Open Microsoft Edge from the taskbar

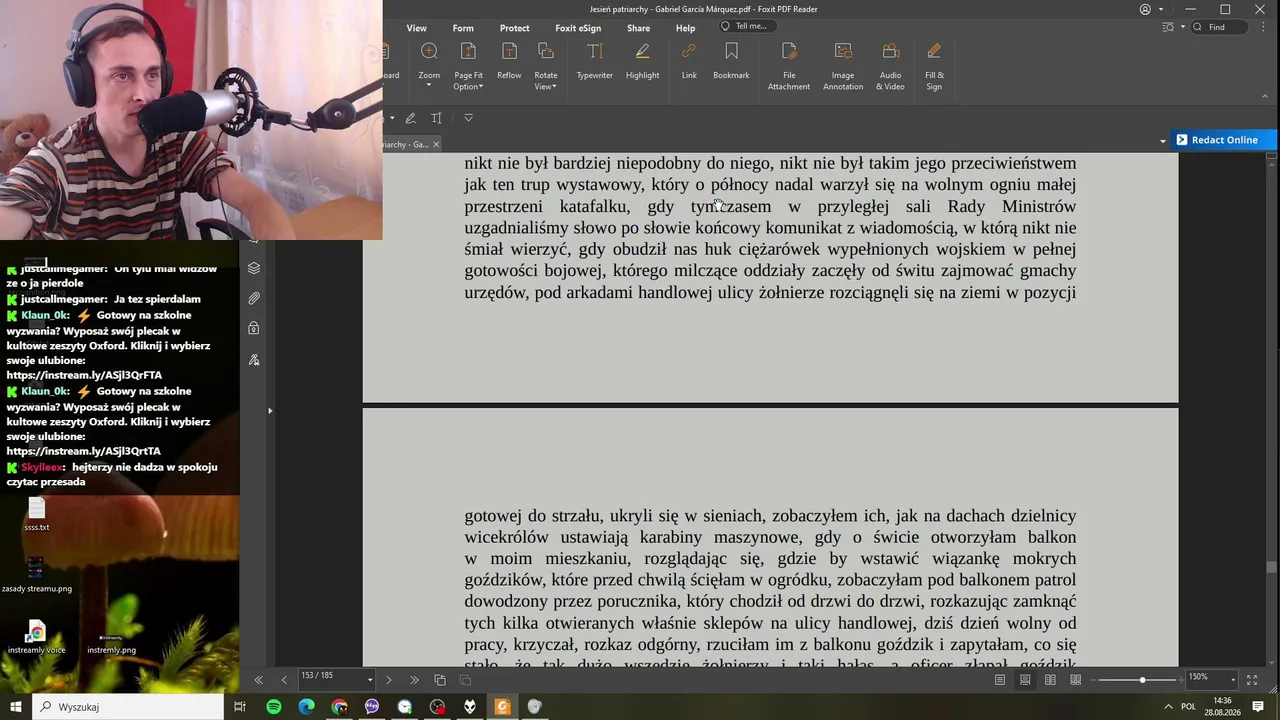[307, 707]
